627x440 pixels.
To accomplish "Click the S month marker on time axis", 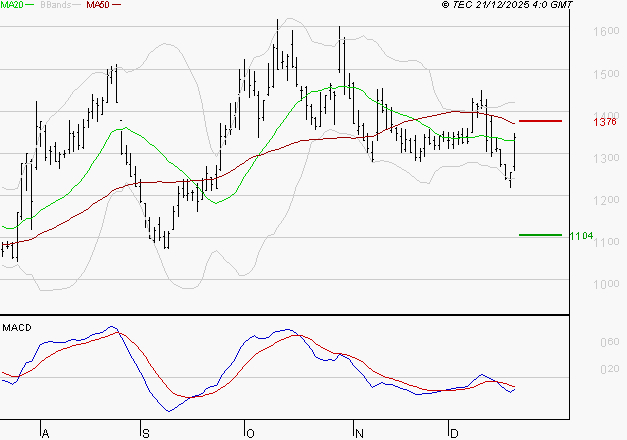I will [146, 434].
